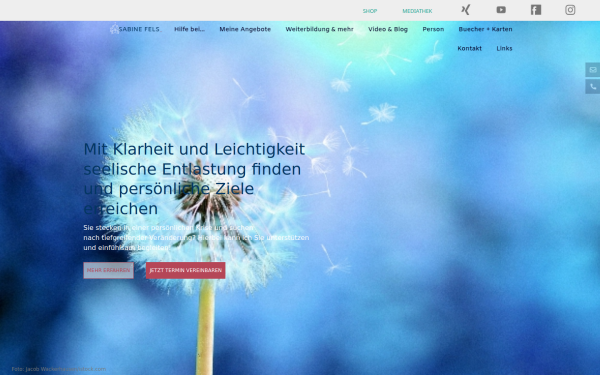
Task: Open Weiterbildung & mehr menu
Action: coord(319,29)
